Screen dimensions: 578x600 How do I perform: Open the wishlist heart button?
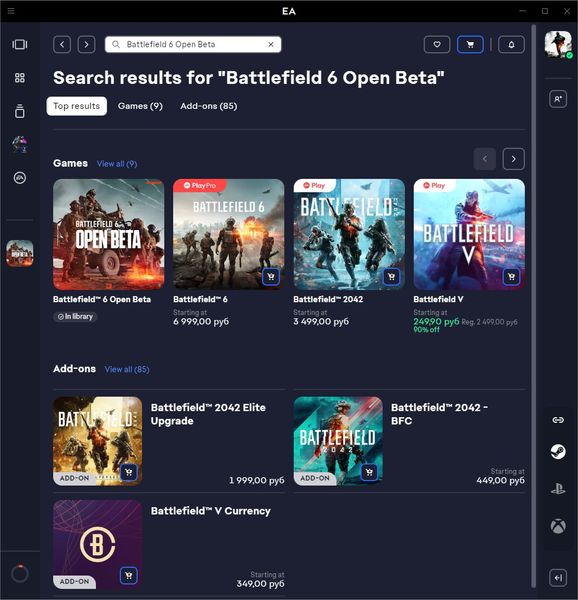pos(437,44)
